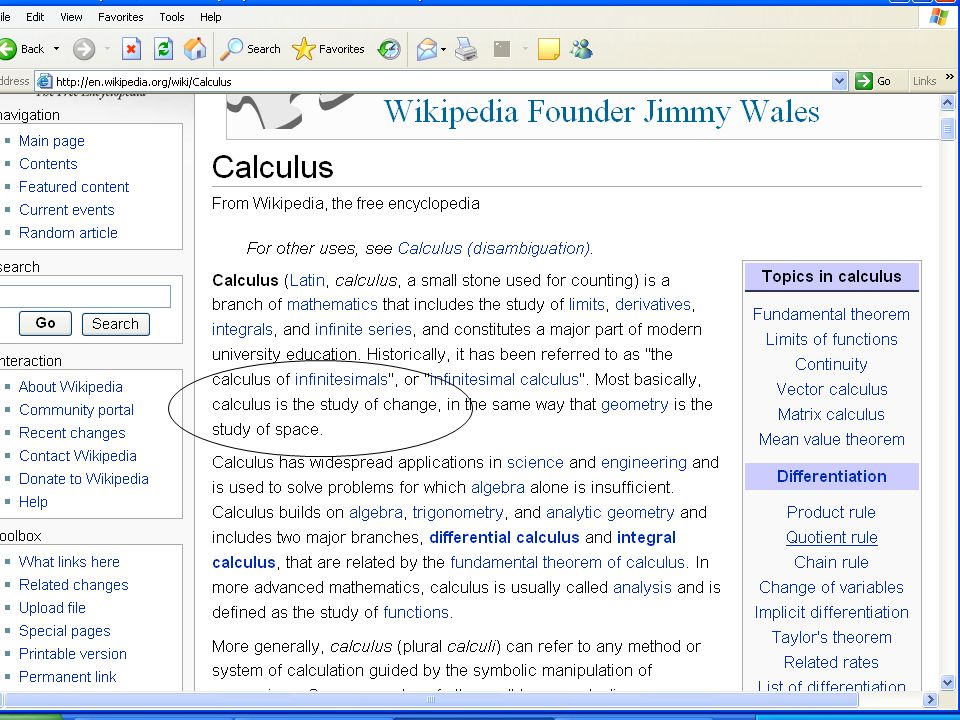Open the Edit menu
The width and height of the screenshot is (960, 720).
pos(35,17)
